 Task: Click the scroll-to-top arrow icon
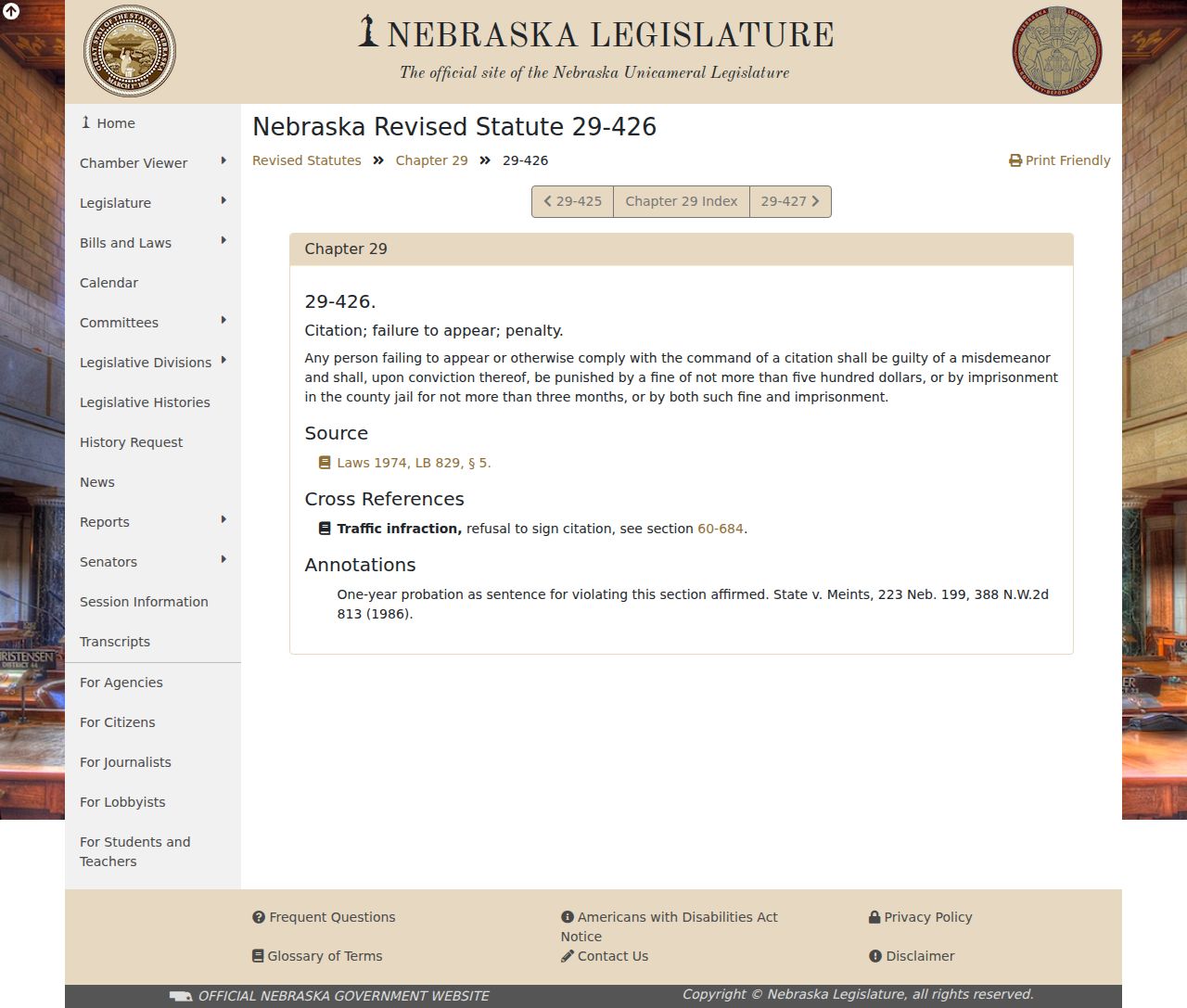(x=11, y=11)
